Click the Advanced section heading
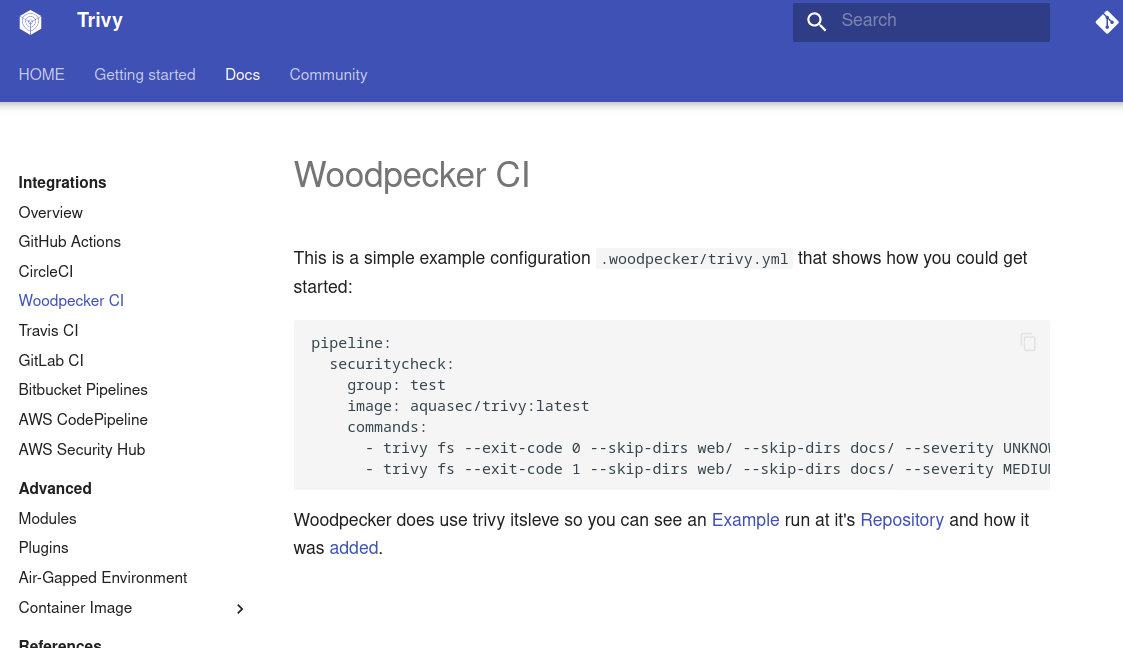 pyautogui.click(x=55, y=488)
